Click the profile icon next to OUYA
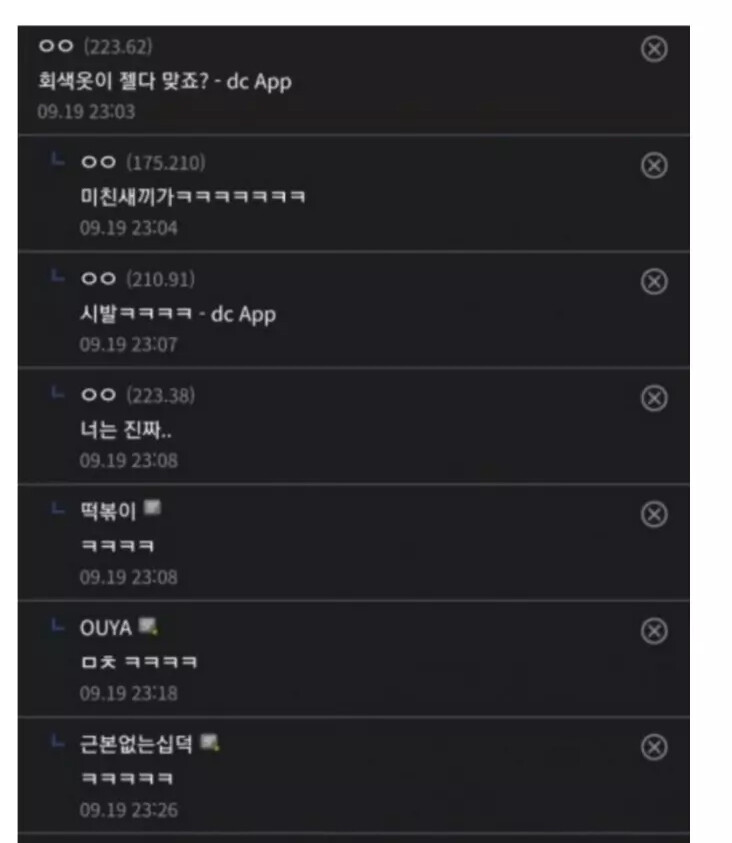732x843 pixels. point(148,626)
